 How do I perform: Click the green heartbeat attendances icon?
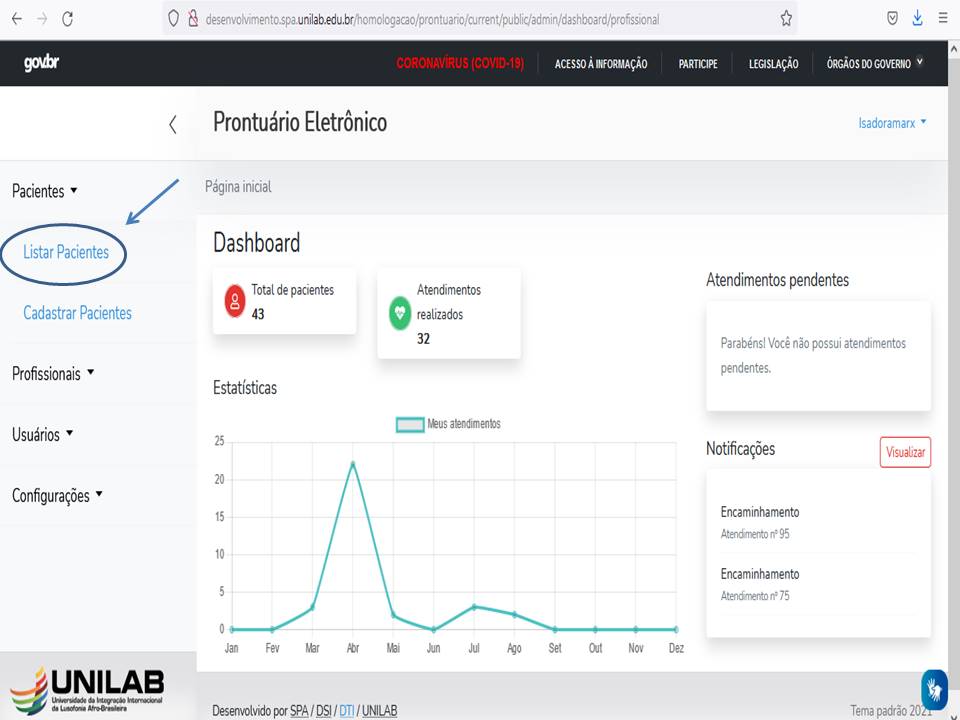tap(400, 313)
